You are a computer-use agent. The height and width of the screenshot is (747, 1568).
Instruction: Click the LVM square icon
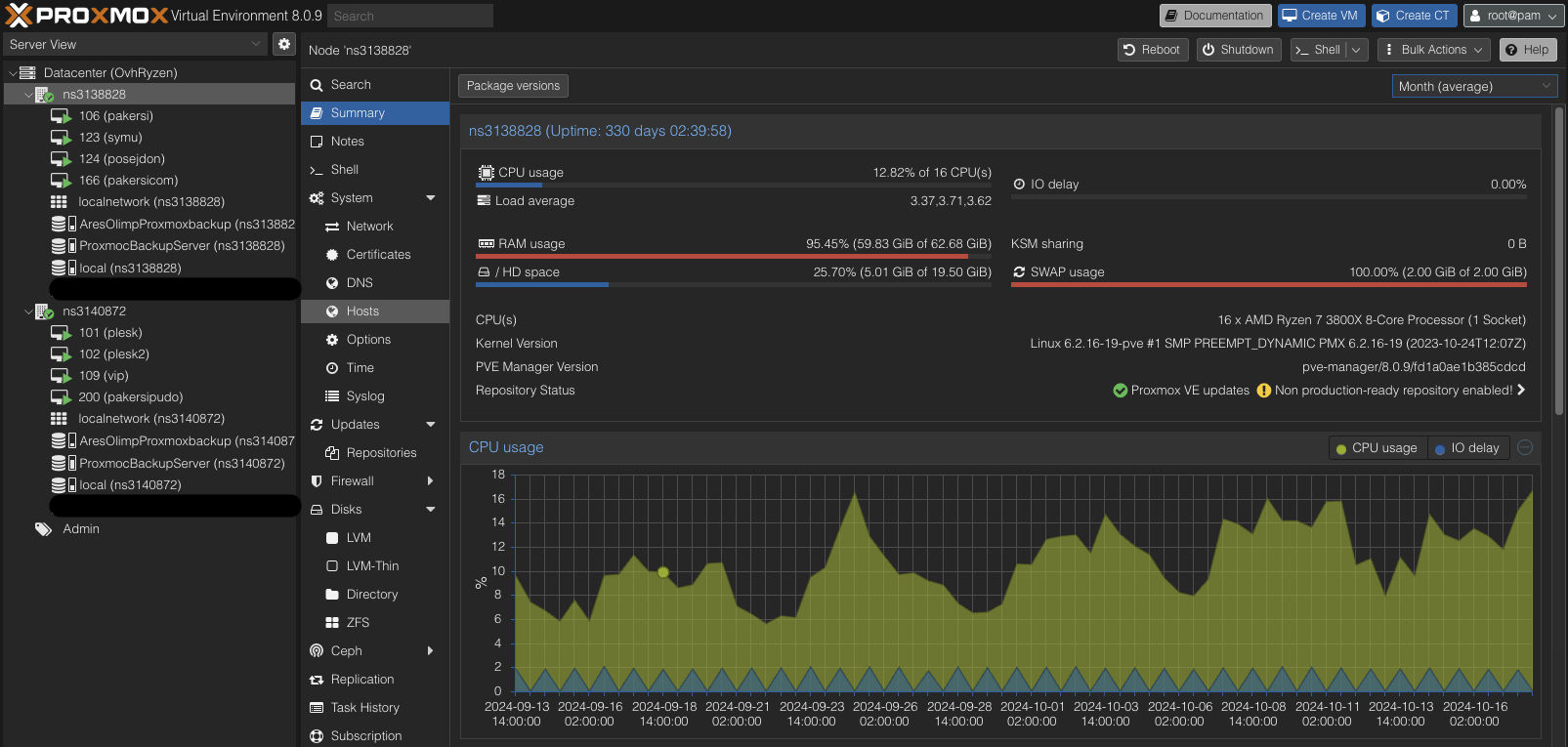tap(332, 538)
